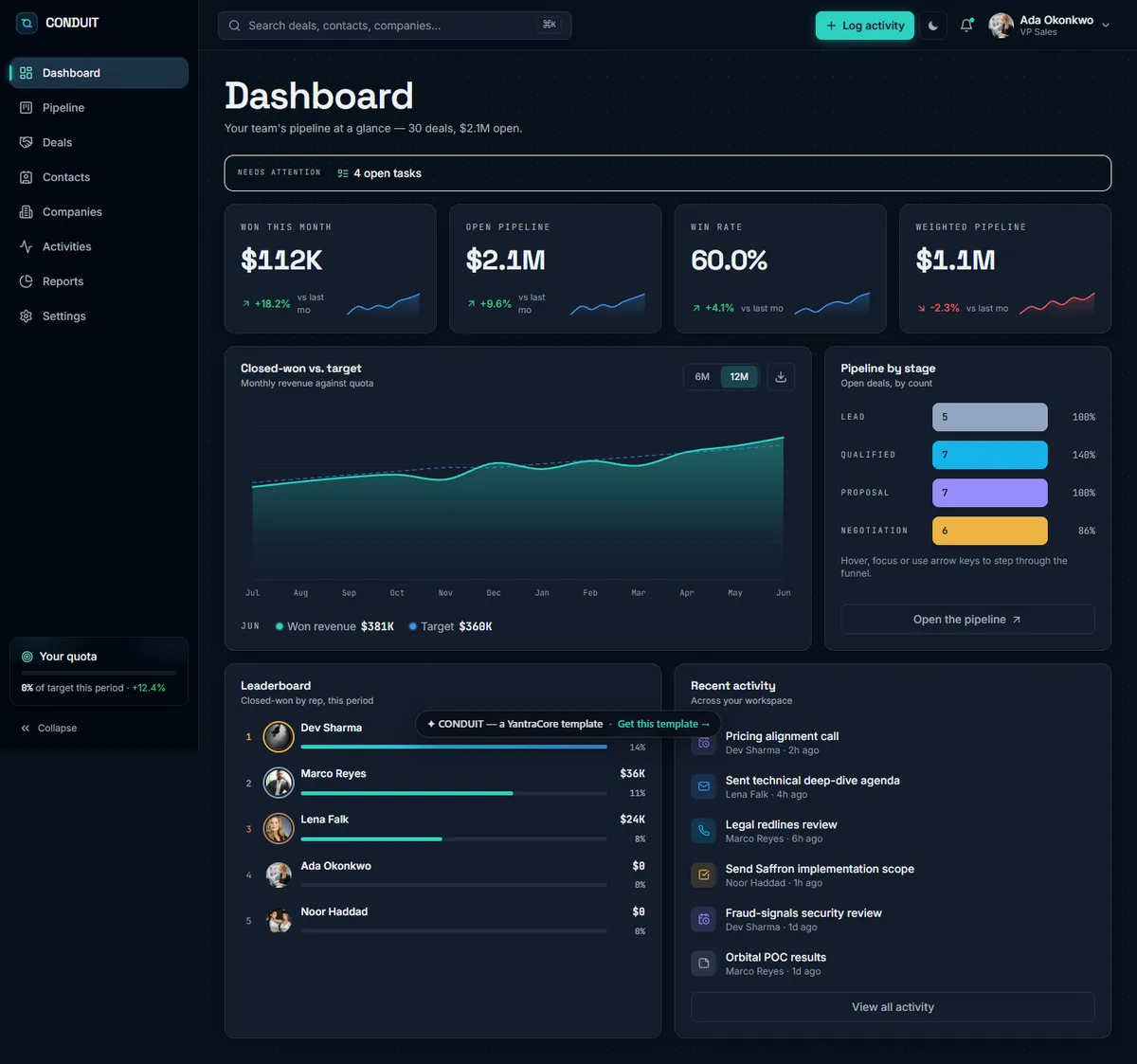Select the Negotiation stage bar

[990, 531]
